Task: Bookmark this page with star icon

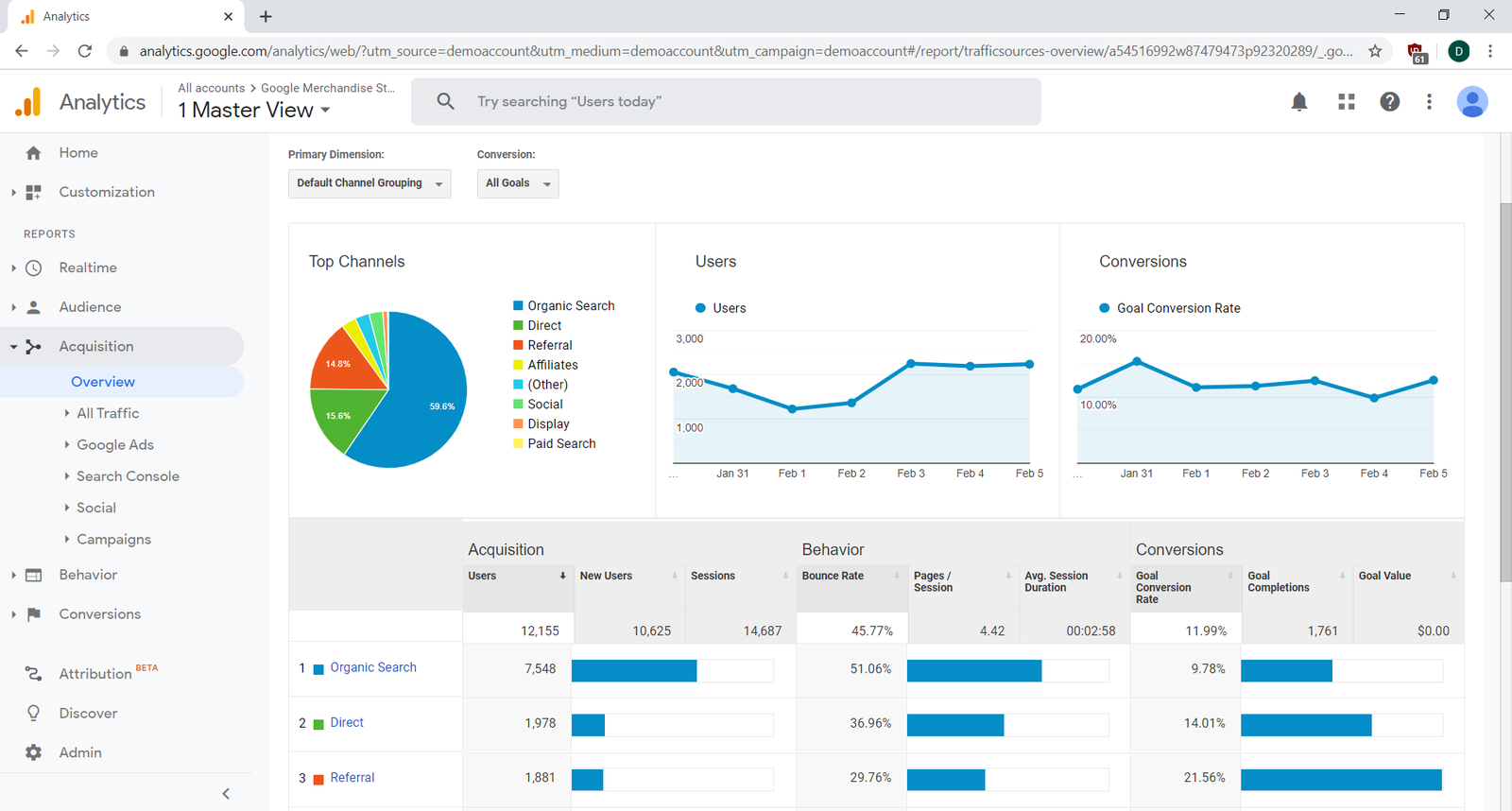Action: [1375, 51]
